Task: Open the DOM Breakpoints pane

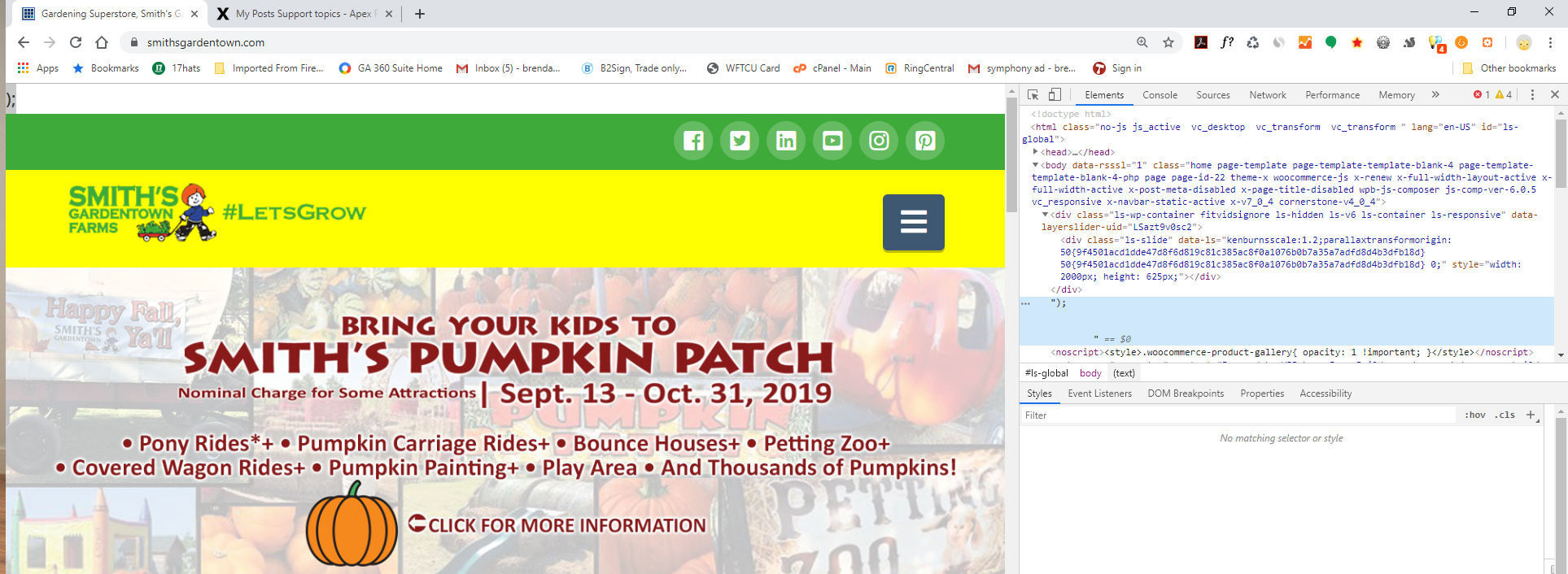Action: pyautogui.click(x=1186, y=394)
